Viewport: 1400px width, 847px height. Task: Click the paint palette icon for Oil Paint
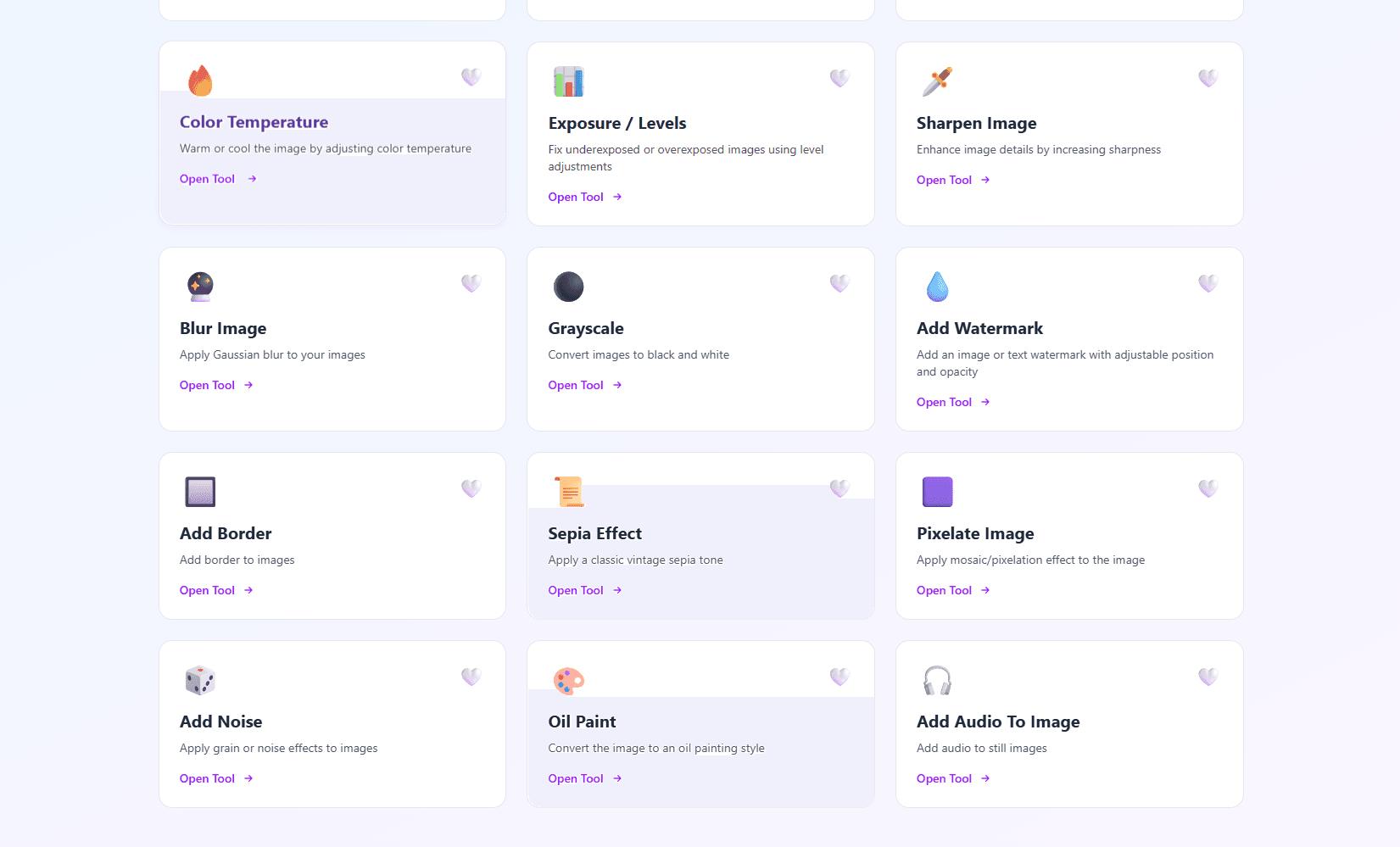[568, 680]
